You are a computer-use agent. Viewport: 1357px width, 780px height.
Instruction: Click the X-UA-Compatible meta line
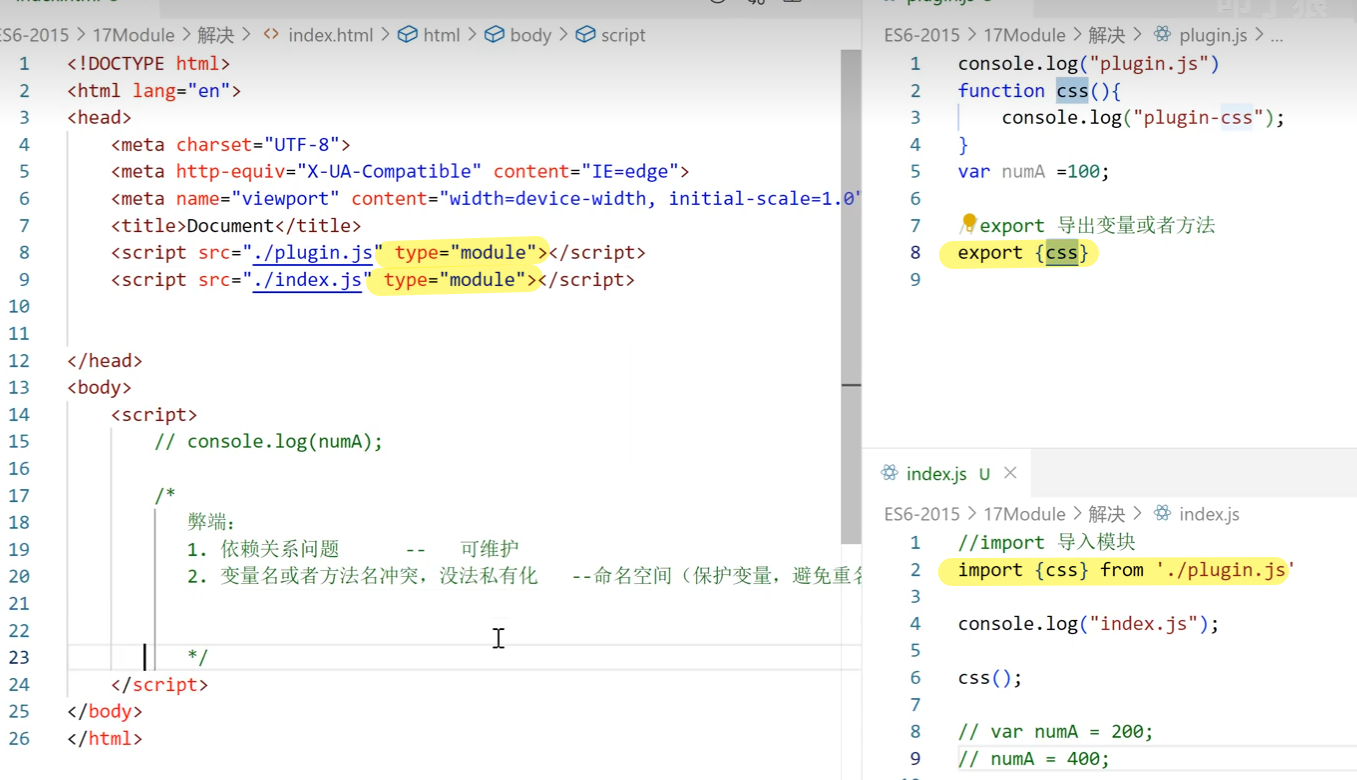point(400,171)
